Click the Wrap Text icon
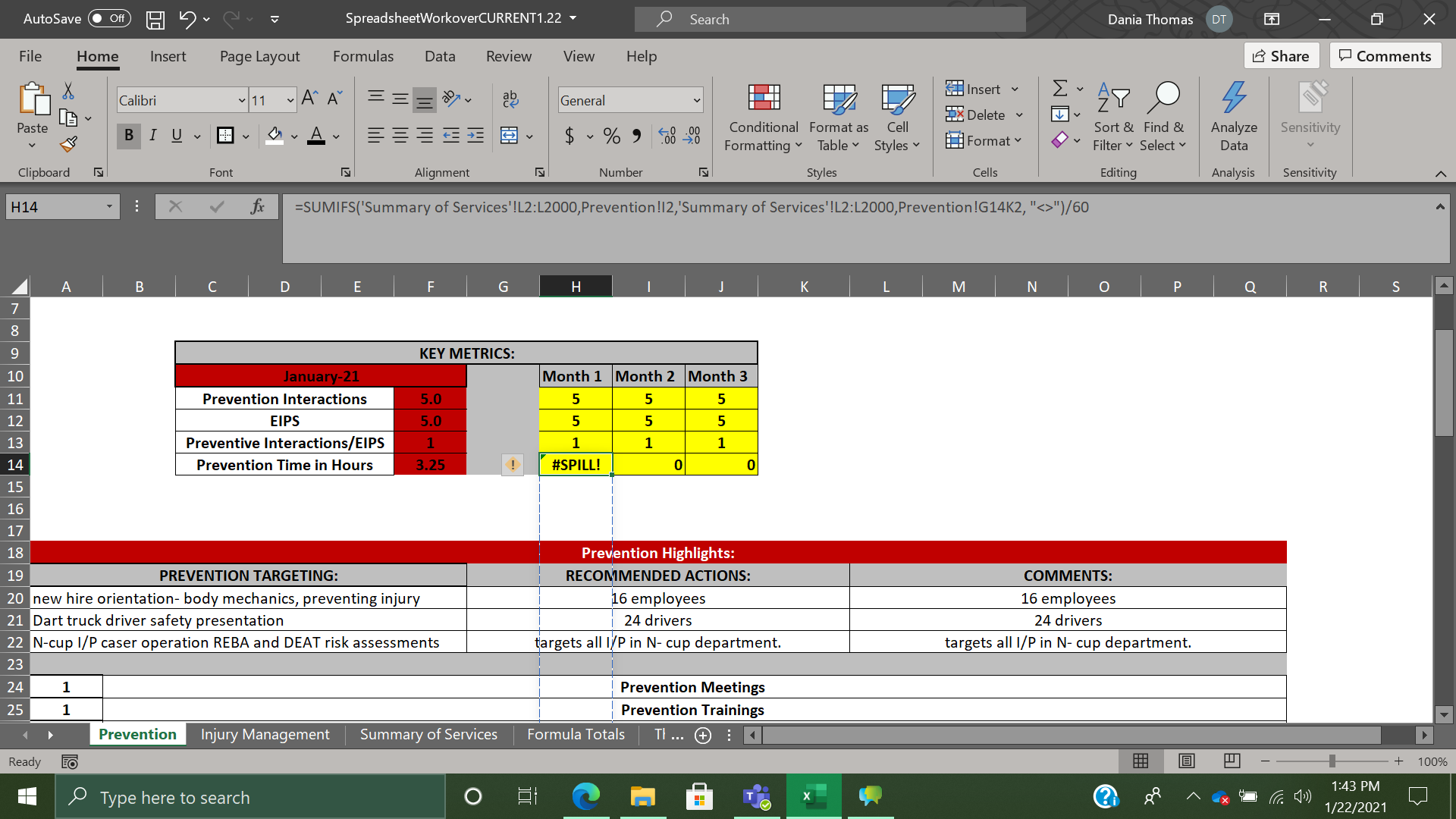 510,99
